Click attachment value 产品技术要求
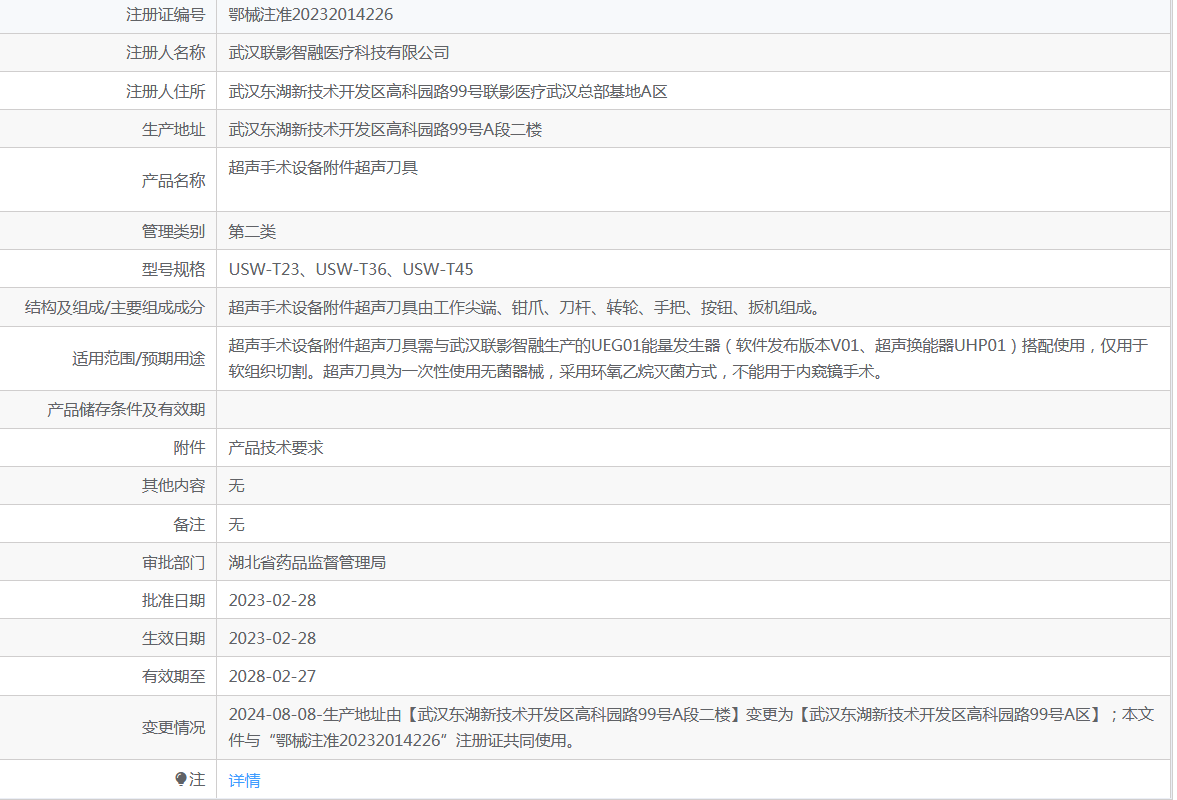 pyautogui.click(x=275, y=448)
